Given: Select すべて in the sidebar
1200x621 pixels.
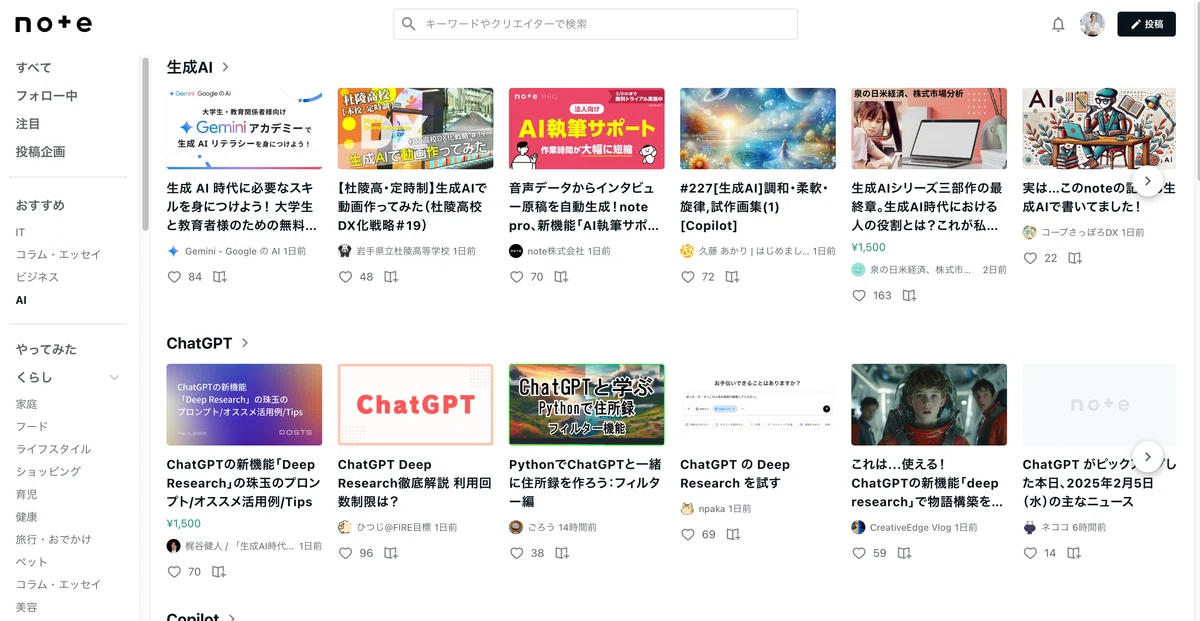Looking at the screenshot, I should (34, 68).
